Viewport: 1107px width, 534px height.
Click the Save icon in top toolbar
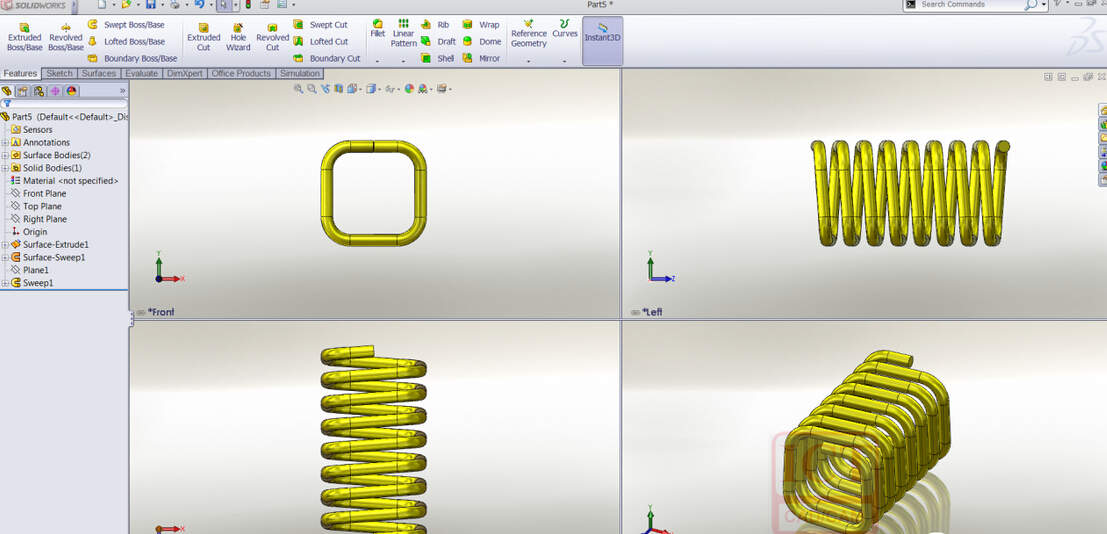tap(150, 4)
